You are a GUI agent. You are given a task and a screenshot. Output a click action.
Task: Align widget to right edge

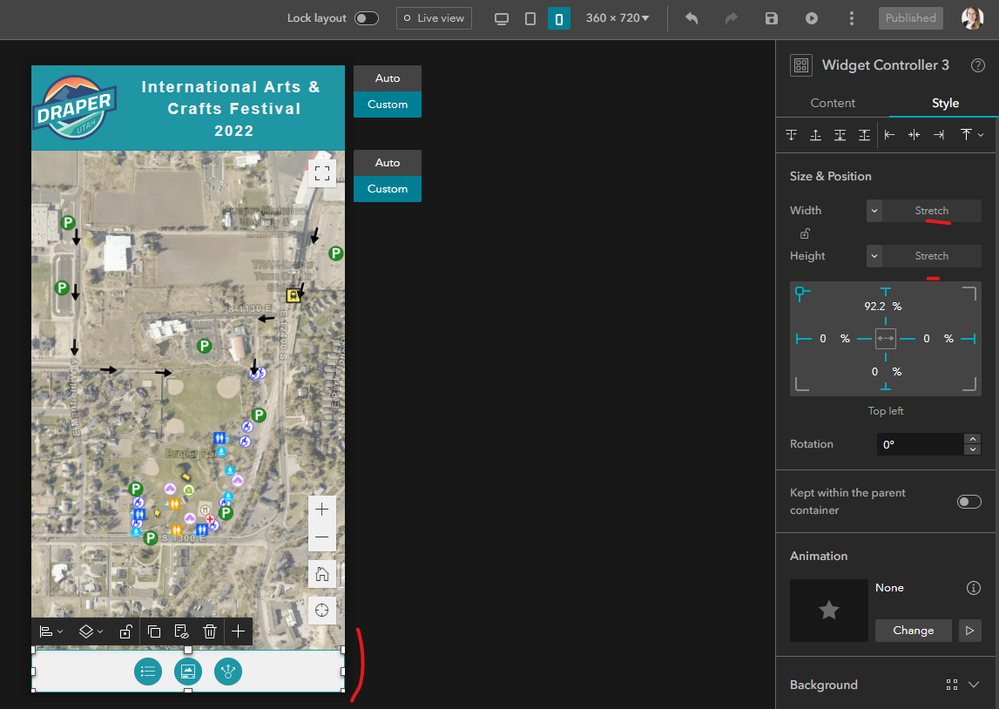tap(938, 134)
